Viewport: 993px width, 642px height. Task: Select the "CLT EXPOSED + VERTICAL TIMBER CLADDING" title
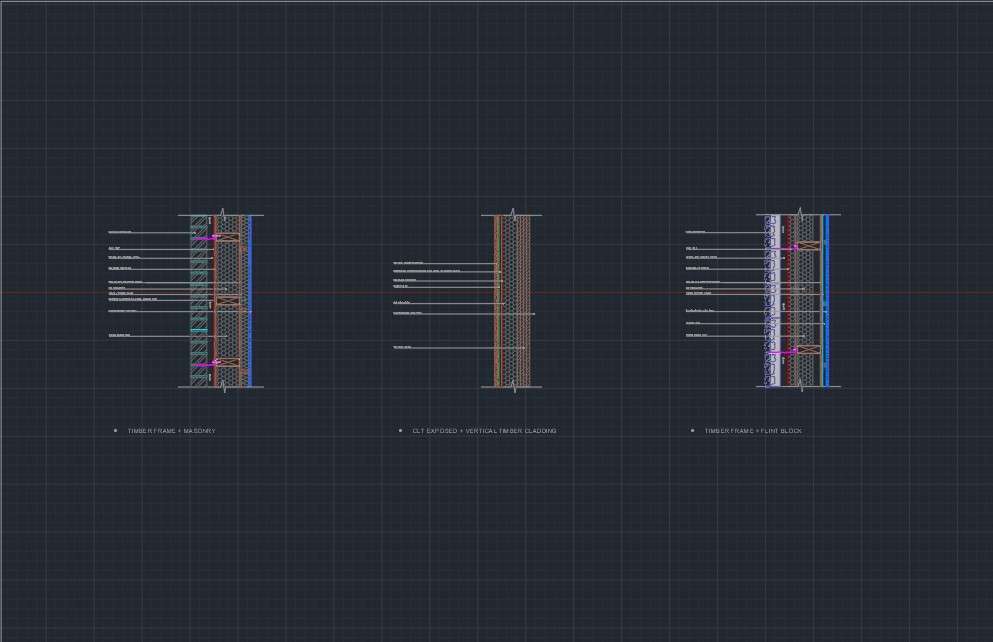click(484, 431)
